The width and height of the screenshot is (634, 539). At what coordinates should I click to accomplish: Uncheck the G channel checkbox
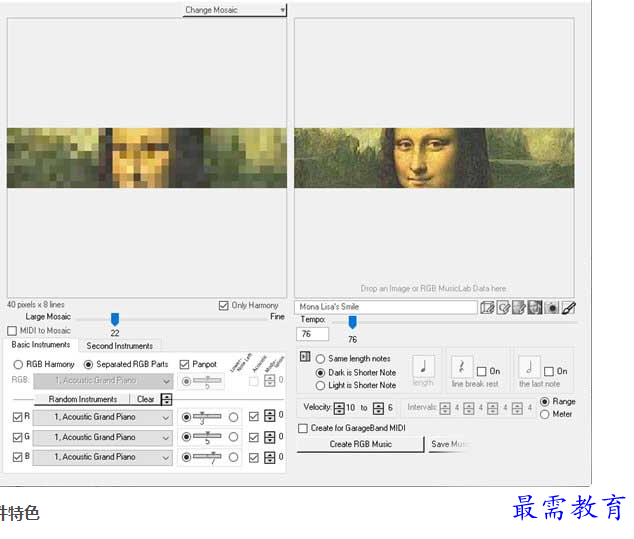tap(17, 438)
